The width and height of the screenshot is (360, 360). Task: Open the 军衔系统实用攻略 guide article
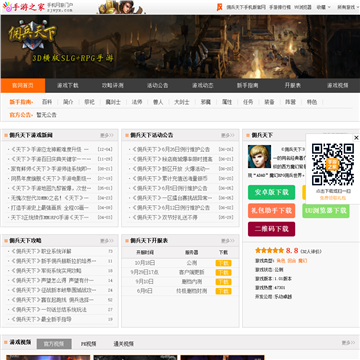click(x=46, y=271)
